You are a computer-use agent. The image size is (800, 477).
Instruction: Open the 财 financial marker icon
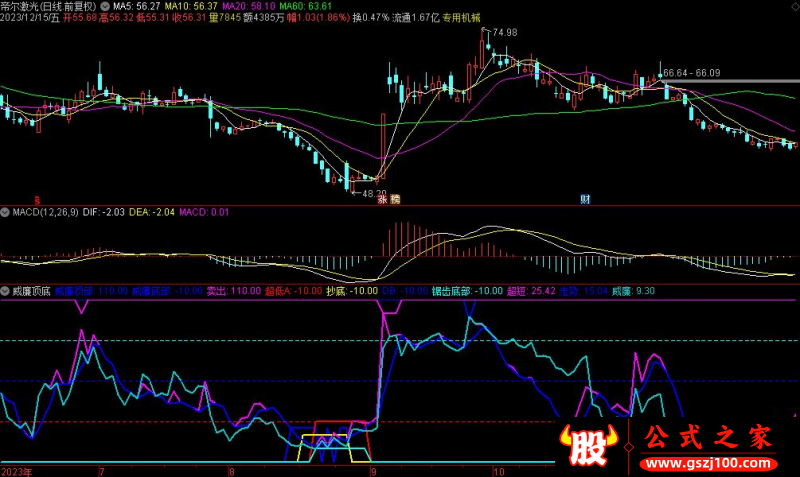tap(585, 199)
